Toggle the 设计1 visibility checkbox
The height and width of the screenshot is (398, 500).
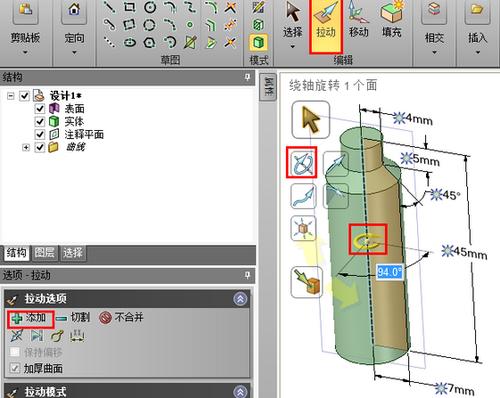[x=24, y=96]
